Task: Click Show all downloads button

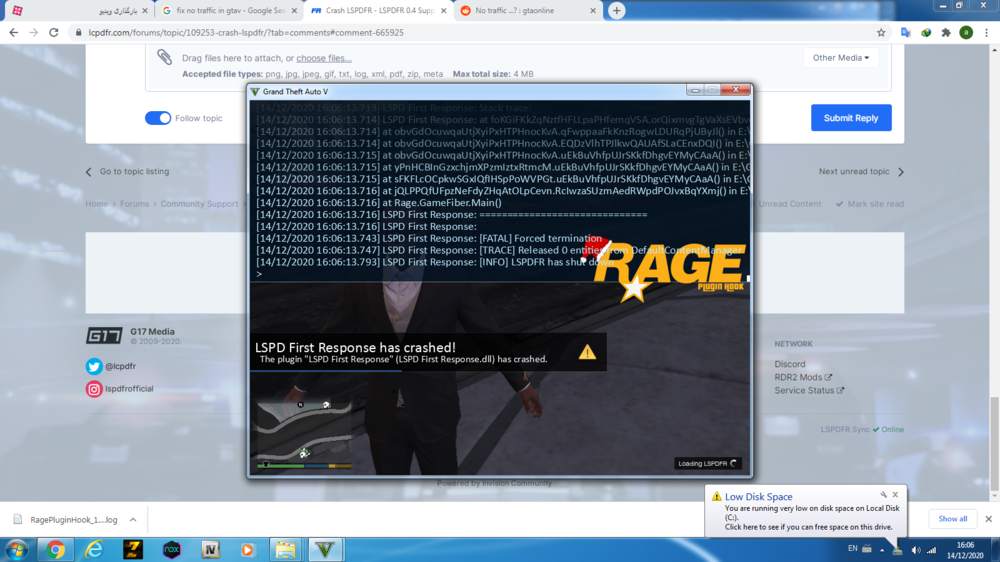Action: 952,519
